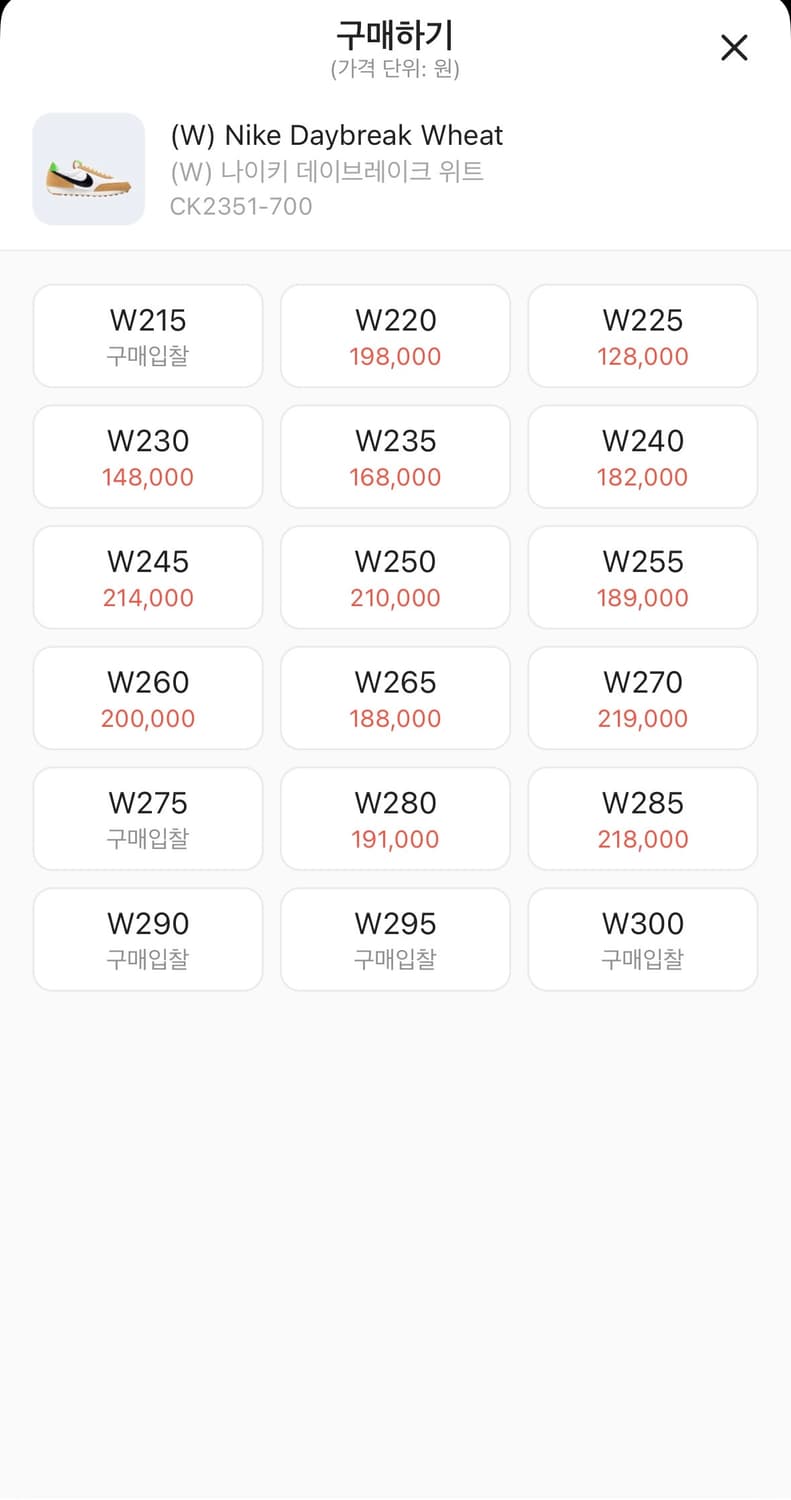
Task: Select the W260 tile priced 200,000
Action: point(148,698)
